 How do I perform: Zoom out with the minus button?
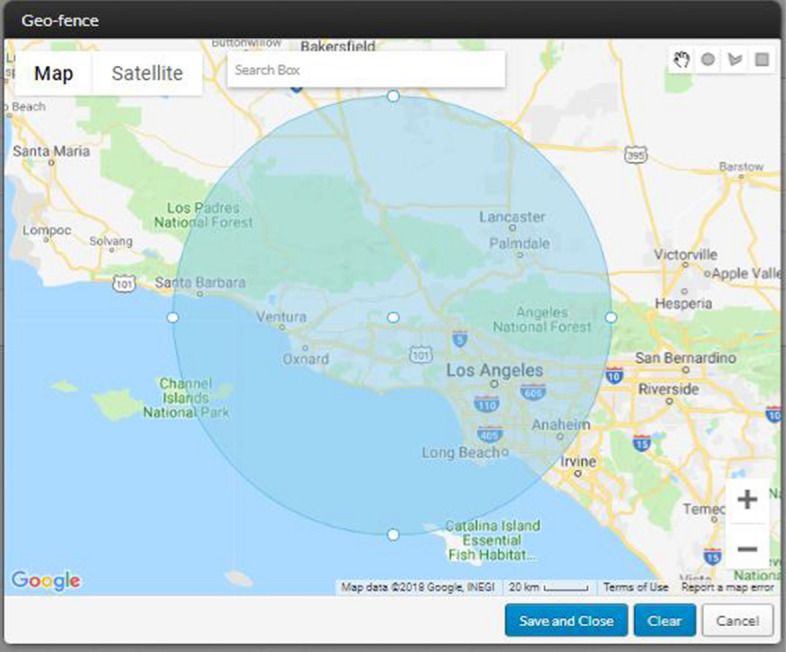point(746,548)
